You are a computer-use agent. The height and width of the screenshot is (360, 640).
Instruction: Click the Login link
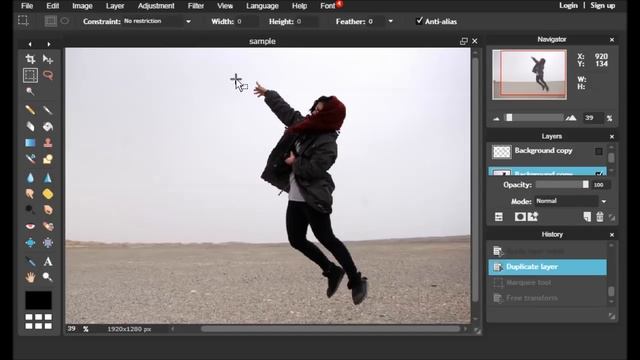(568, 5)
